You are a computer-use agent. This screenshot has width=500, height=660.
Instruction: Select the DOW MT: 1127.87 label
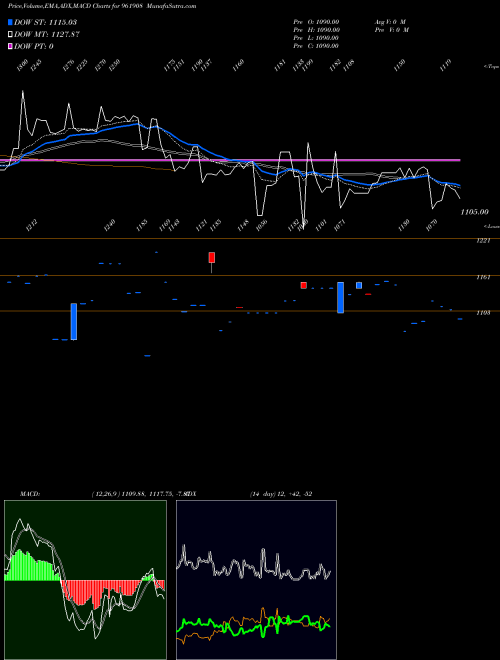click(x=47, y=35)
